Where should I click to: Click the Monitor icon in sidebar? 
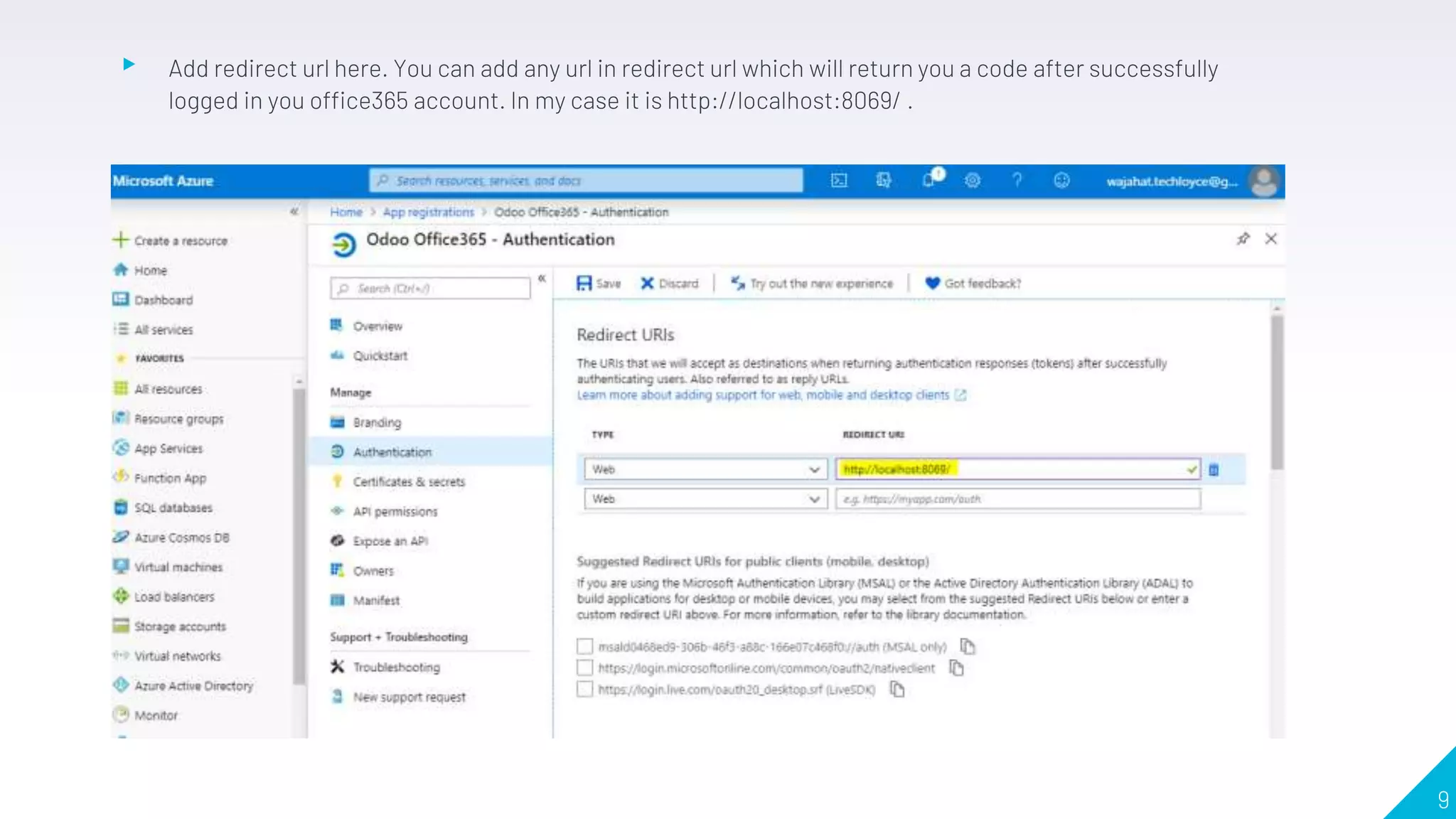121,714
